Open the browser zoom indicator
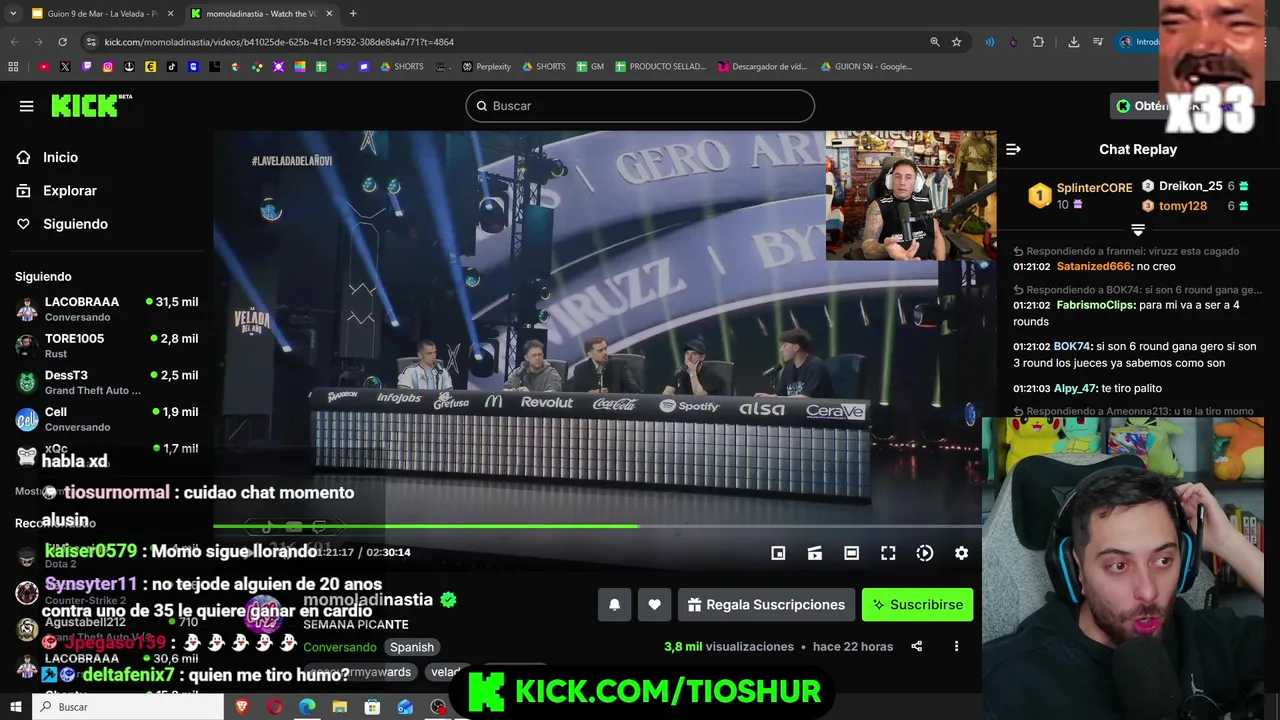Screen dimensions: 1280x720 click(x=934, y=42)
